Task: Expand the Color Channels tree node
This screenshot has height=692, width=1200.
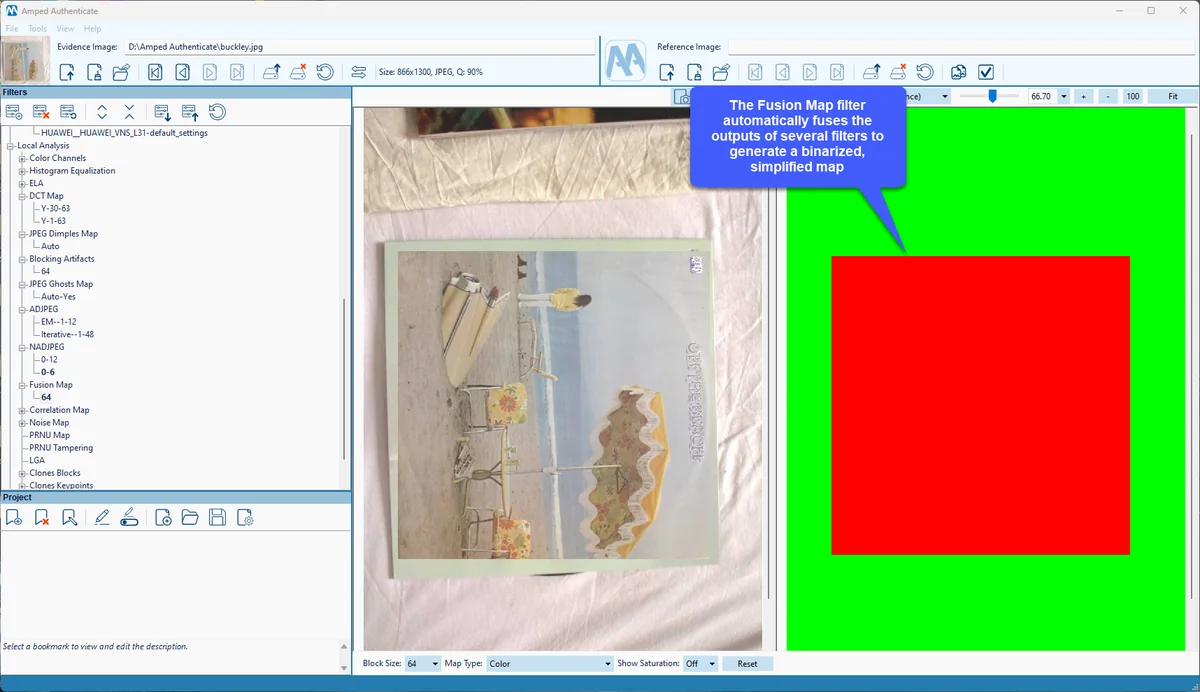Action: click(x=22, y=158)
